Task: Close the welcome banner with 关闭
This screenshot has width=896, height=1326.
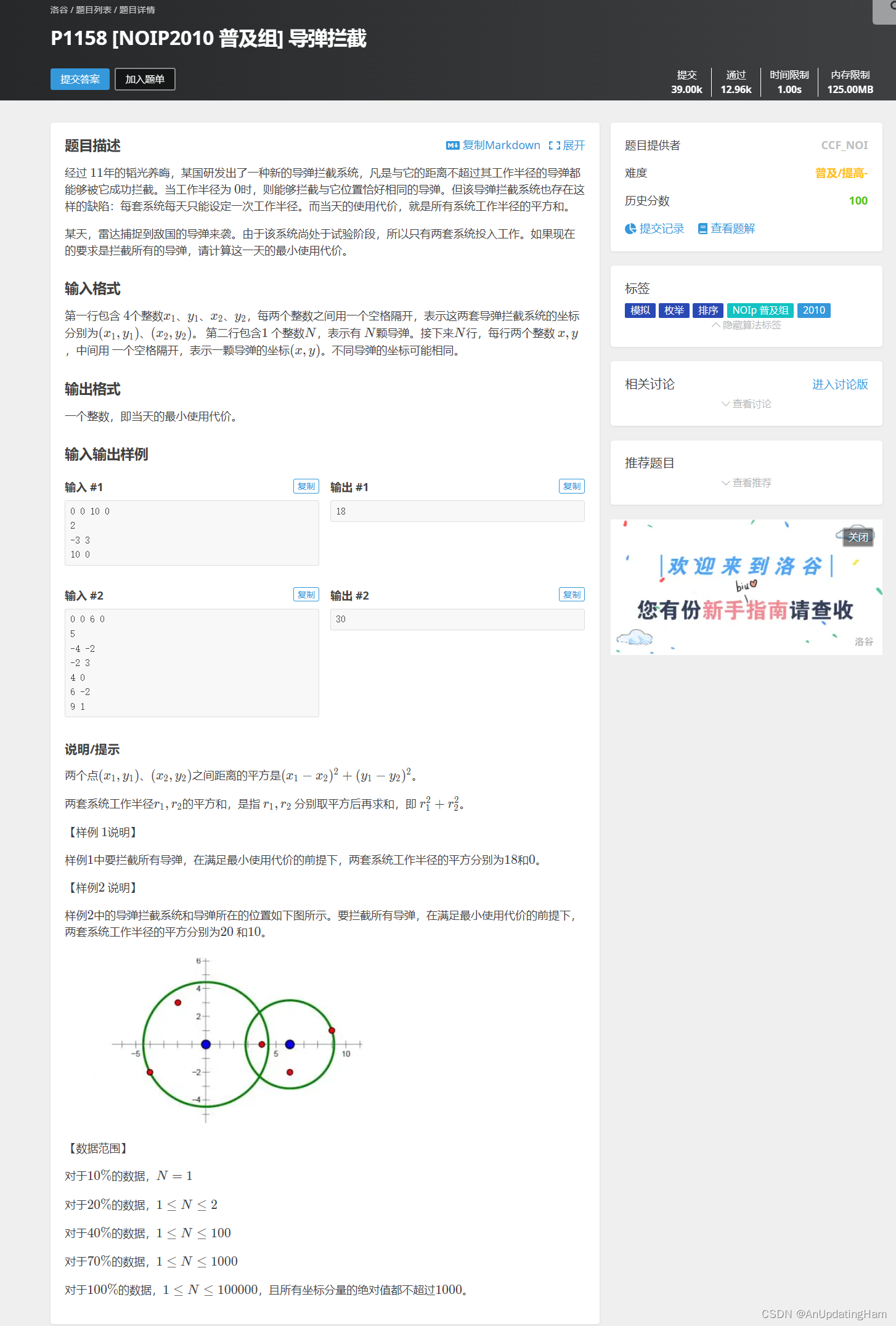Action: (x=858, y=537)
